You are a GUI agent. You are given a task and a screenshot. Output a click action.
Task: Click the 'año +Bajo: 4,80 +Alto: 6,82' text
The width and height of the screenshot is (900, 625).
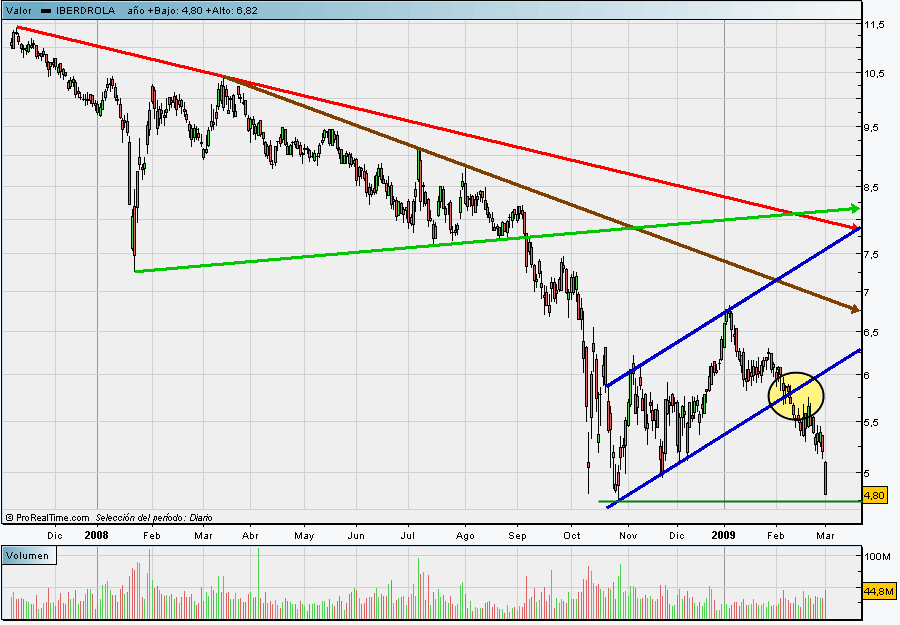[192, 10]
